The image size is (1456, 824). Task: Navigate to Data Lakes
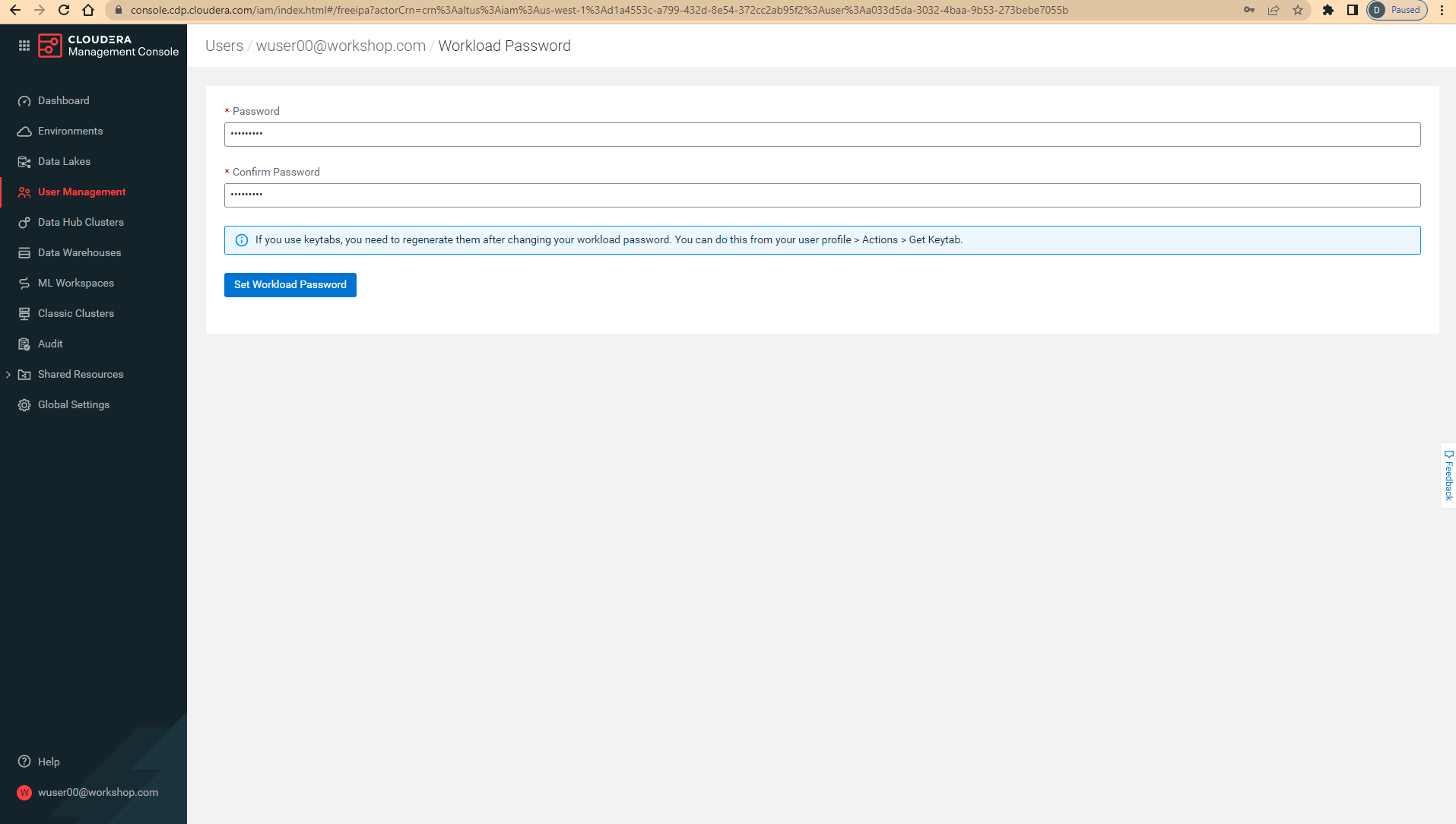[x=65, y=161]
